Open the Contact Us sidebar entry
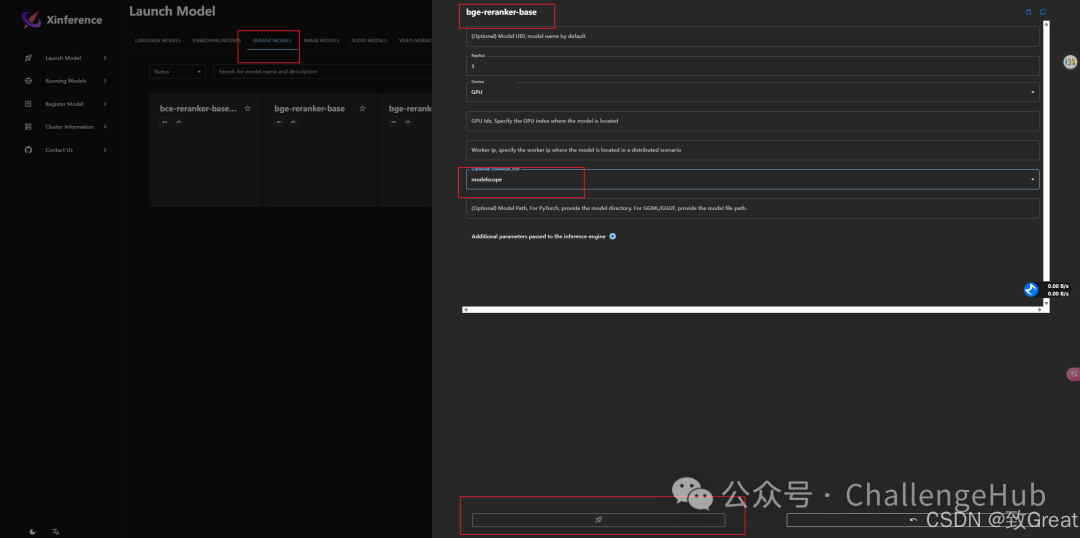The image size is (1080, 538). (x=66, y=149)
